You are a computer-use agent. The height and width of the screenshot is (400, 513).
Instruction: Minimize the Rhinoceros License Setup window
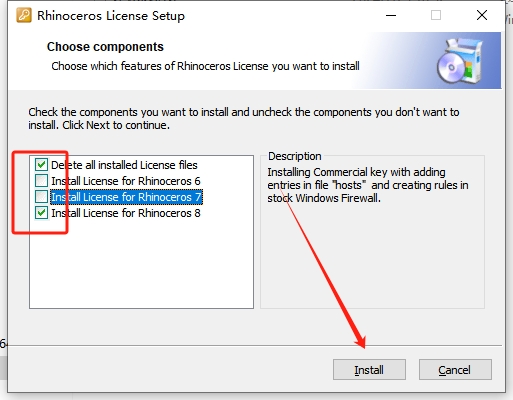click(391, 15)
